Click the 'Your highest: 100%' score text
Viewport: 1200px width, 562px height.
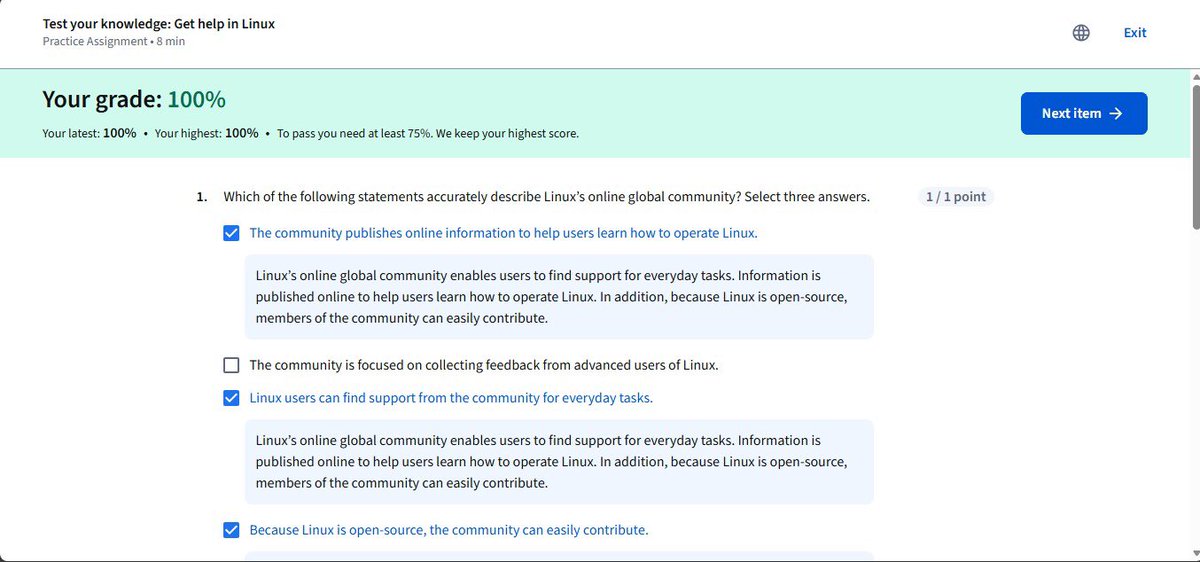pyautogui.click(x=206, y=133)
